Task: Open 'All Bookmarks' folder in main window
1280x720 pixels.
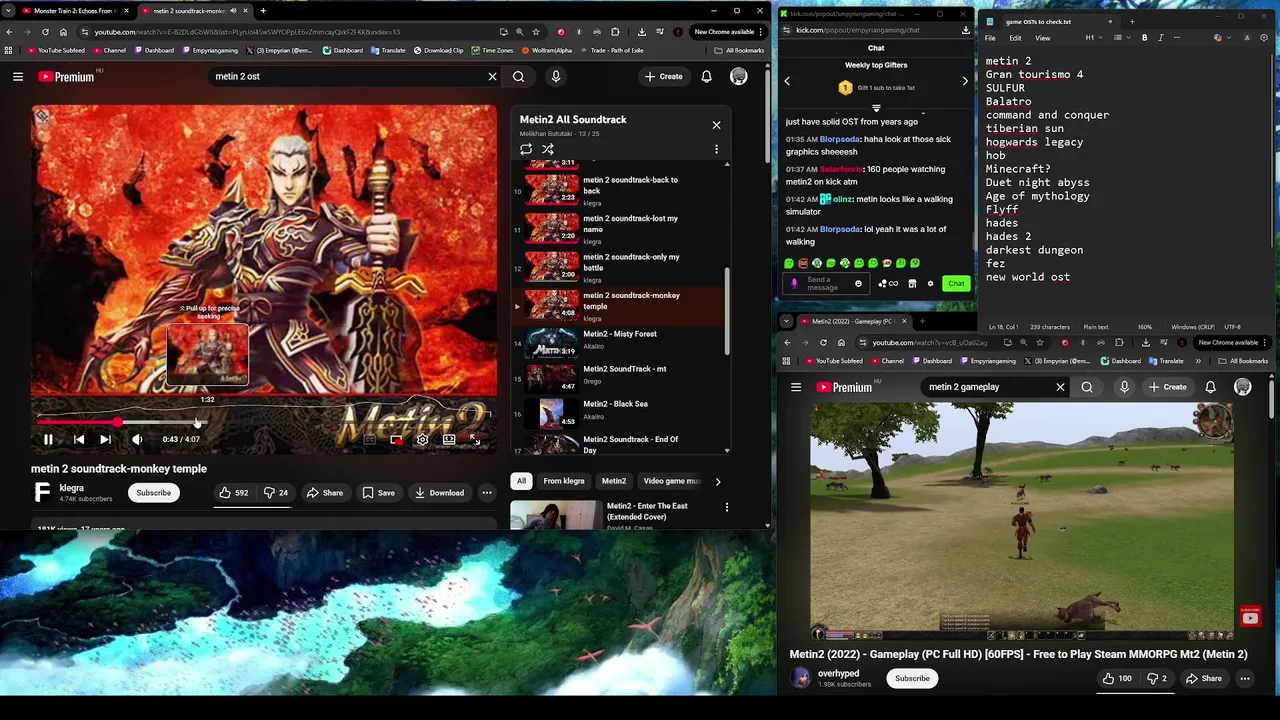Action: click(x=740, y=50)
